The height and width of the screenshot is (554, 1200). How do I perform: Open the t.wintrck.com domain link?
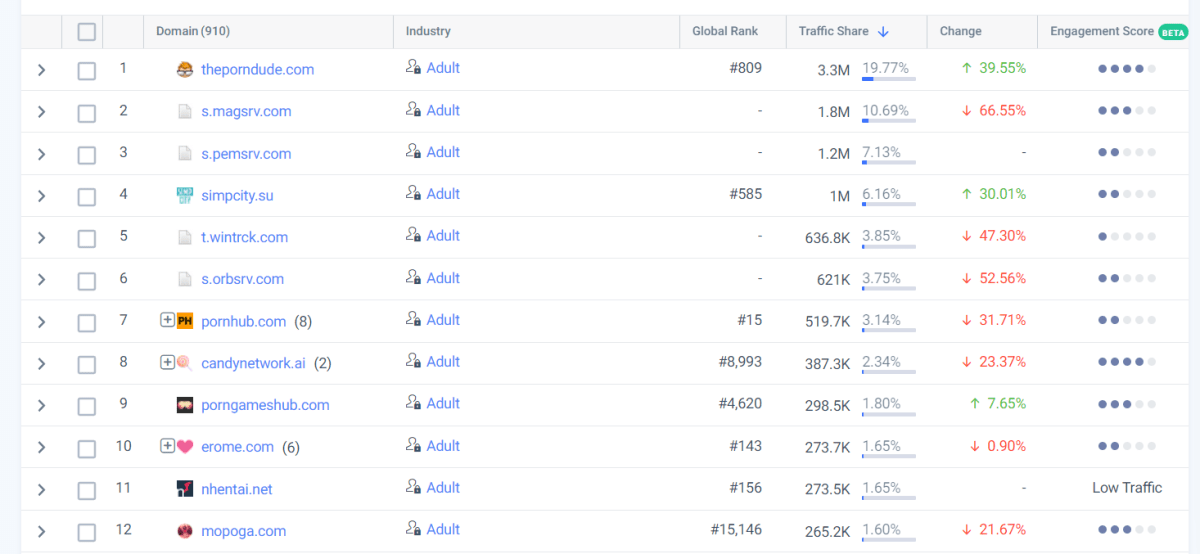tap(244, 237)
